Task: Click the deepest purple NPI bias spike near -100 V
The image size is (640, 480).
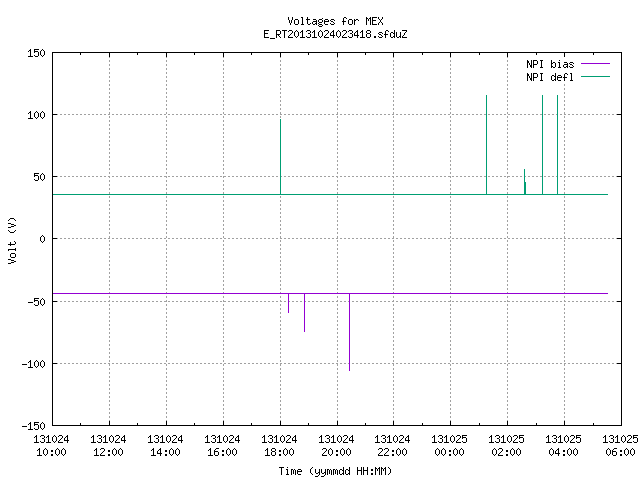Action: pos(349,332)
